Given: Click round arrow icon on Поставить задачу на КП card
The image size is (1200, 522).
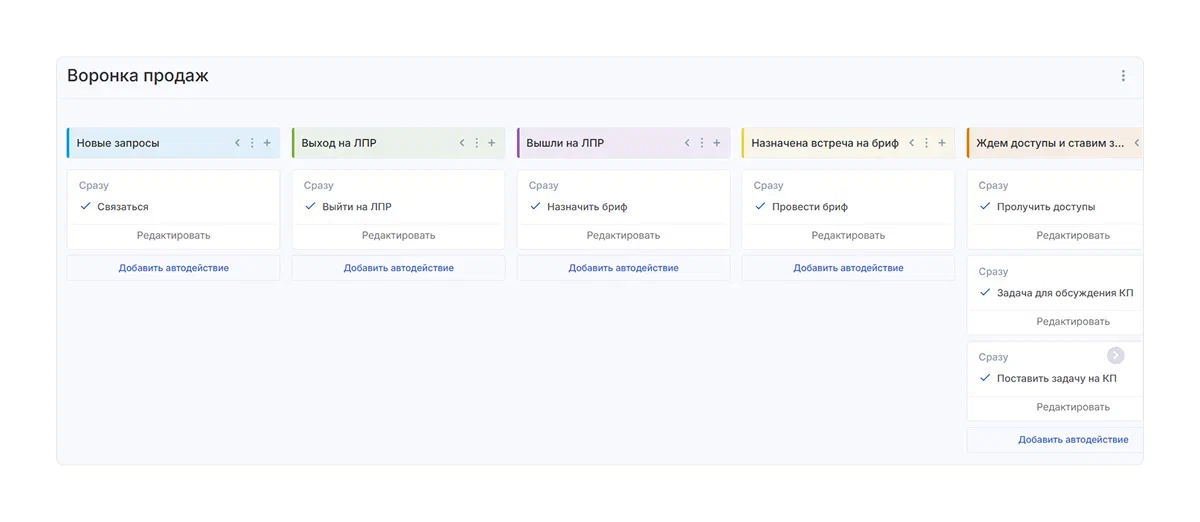Looking at the screenshot, I should click(1116, 356).
